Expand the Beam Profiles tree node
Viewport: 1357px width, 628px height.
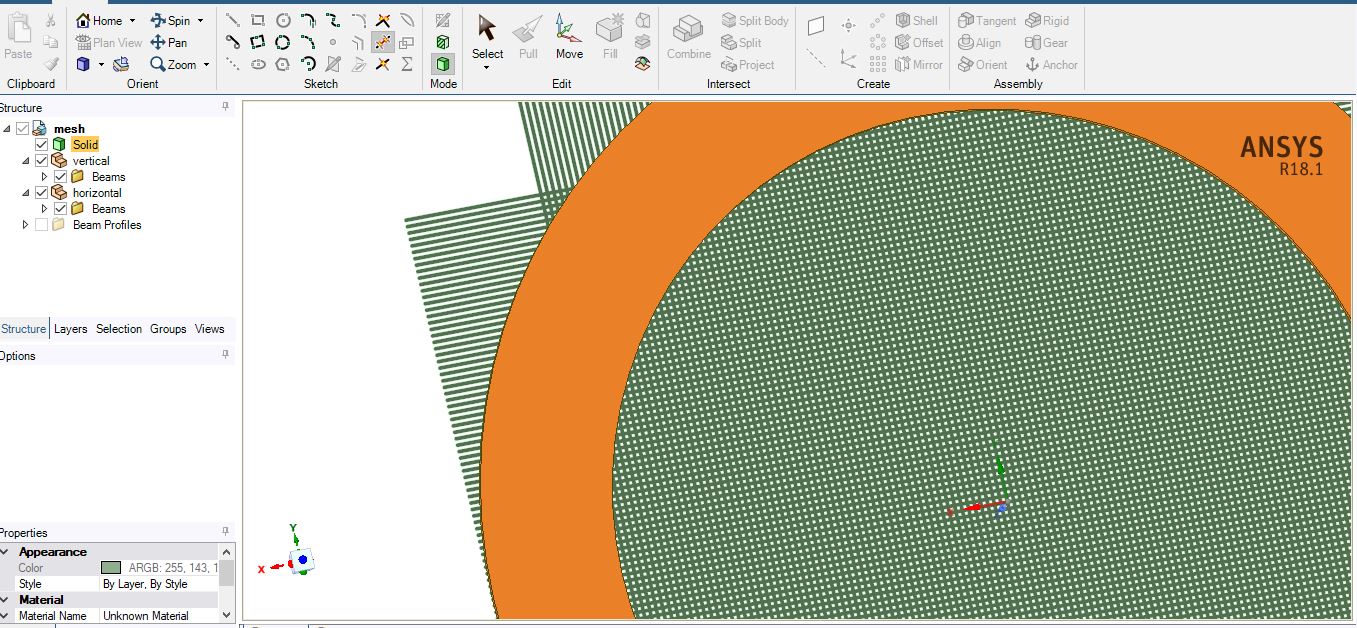(26, 225)
